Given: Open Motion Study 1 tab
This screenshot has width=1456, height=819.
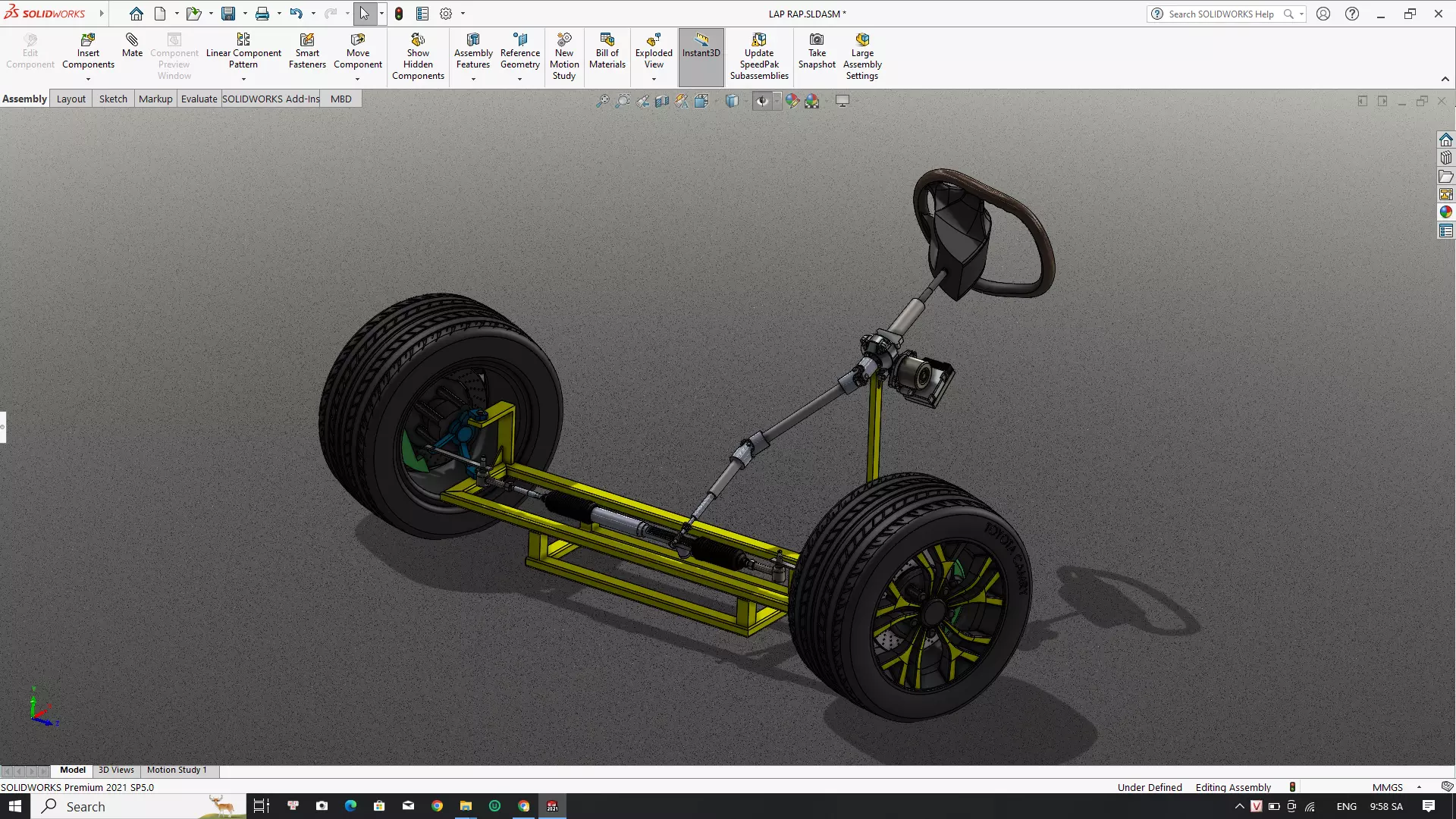Looking at the screenshot, I should 177,770.
